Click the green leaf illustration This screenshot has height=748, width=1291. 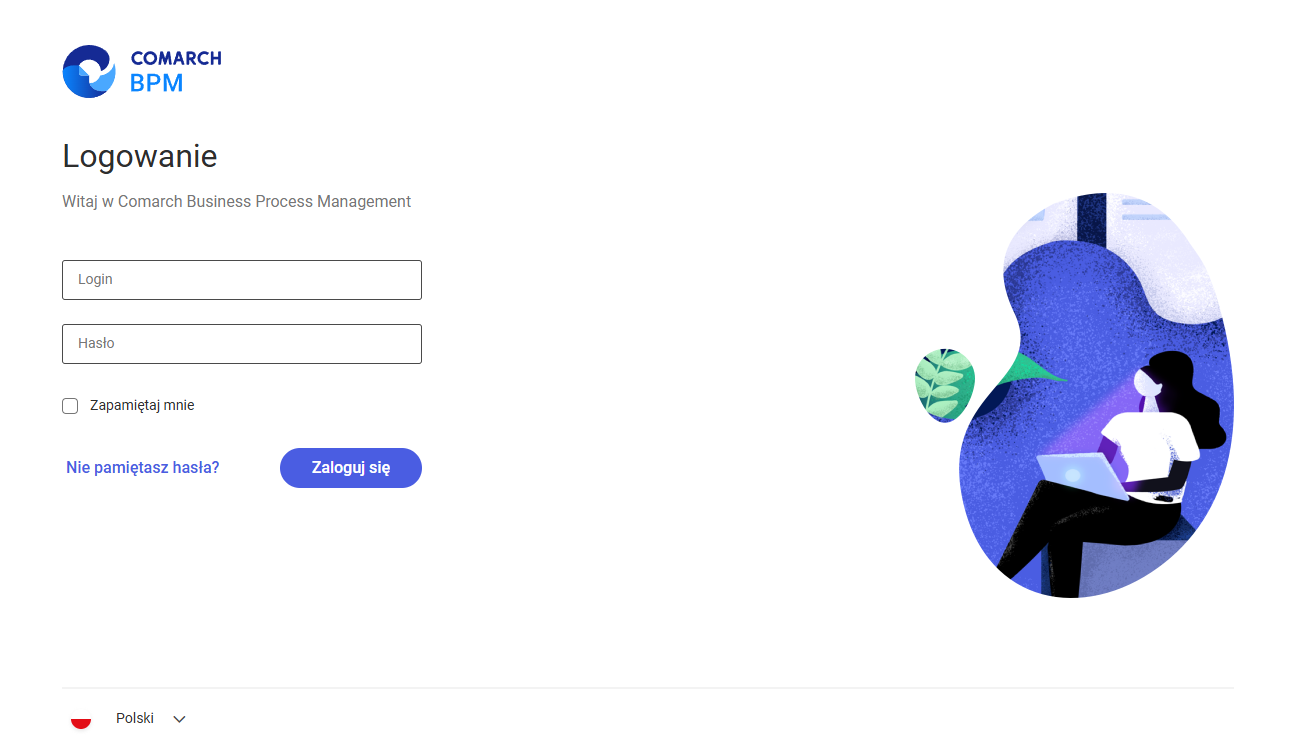pyautogui.click(x=944, y=385)
